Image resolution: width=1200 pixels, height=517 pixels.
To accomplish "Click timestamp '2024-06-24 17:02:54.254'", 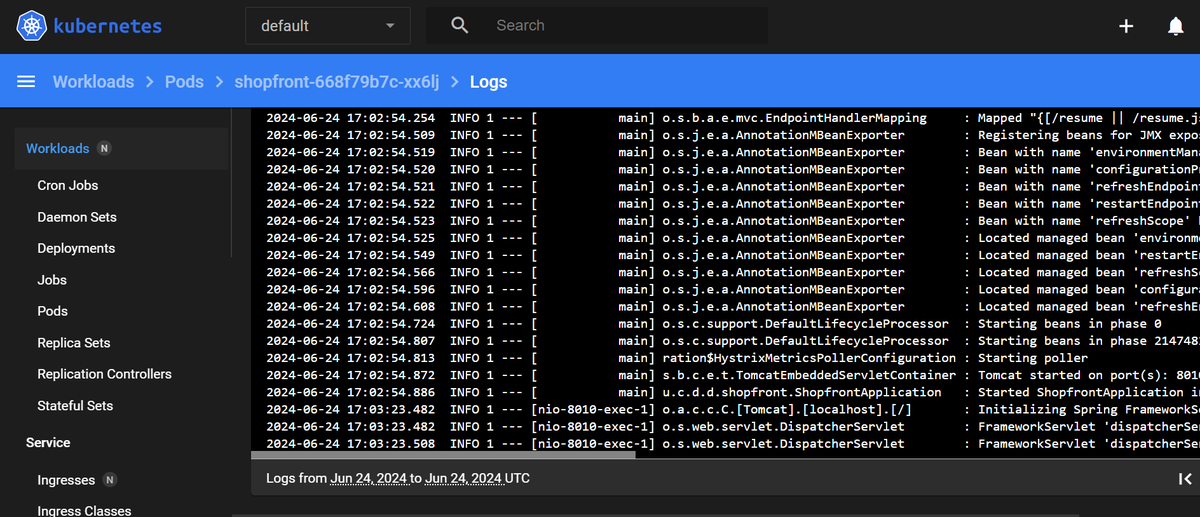I will 351,118.
